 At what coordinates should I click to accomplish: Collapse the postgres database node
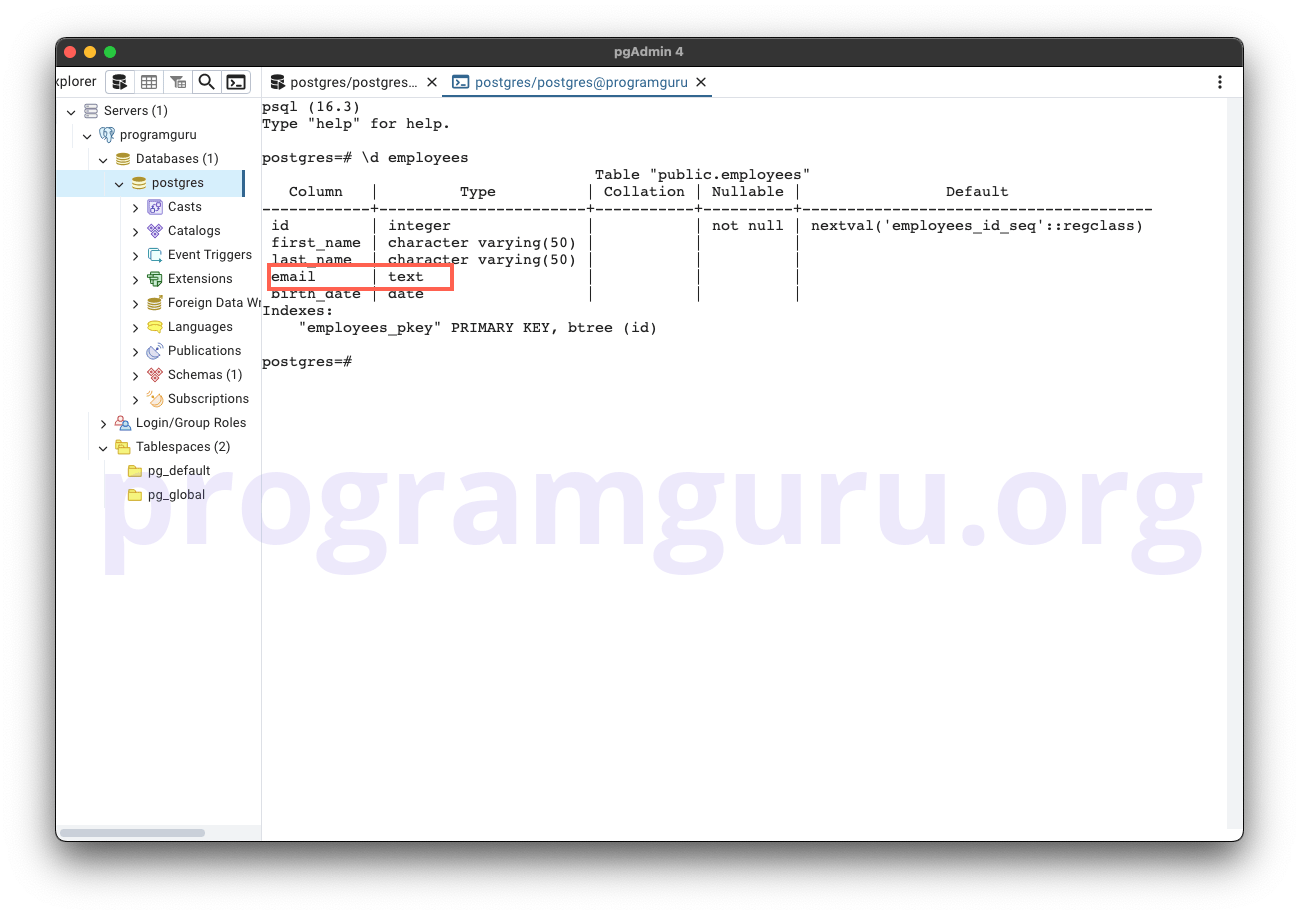click(119, 182)
